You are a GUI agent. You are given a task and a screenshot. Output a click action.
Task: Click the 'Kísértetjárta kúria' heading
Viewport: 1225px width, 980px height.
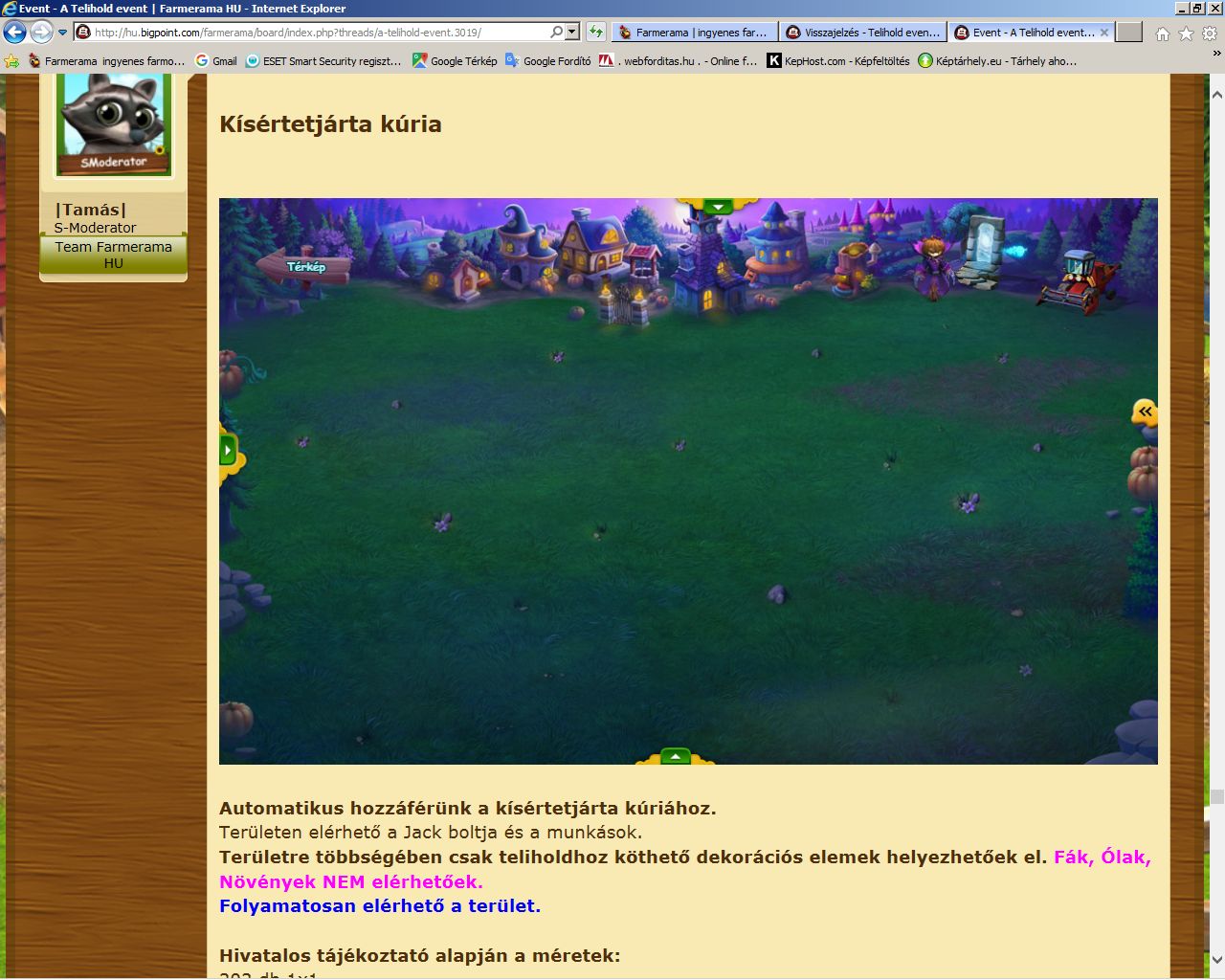coord(330,124)
